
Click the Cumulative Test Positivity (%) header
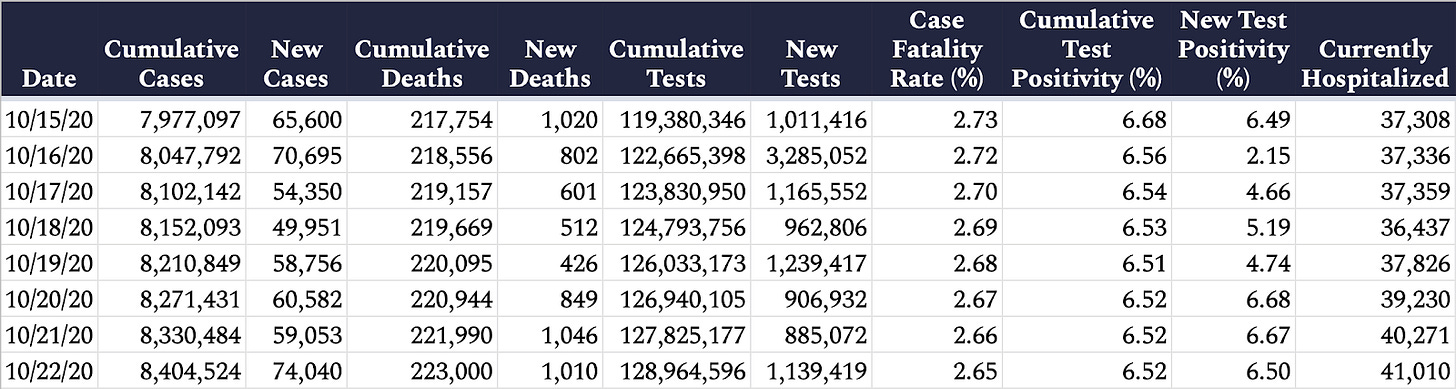pos(1088,49)
